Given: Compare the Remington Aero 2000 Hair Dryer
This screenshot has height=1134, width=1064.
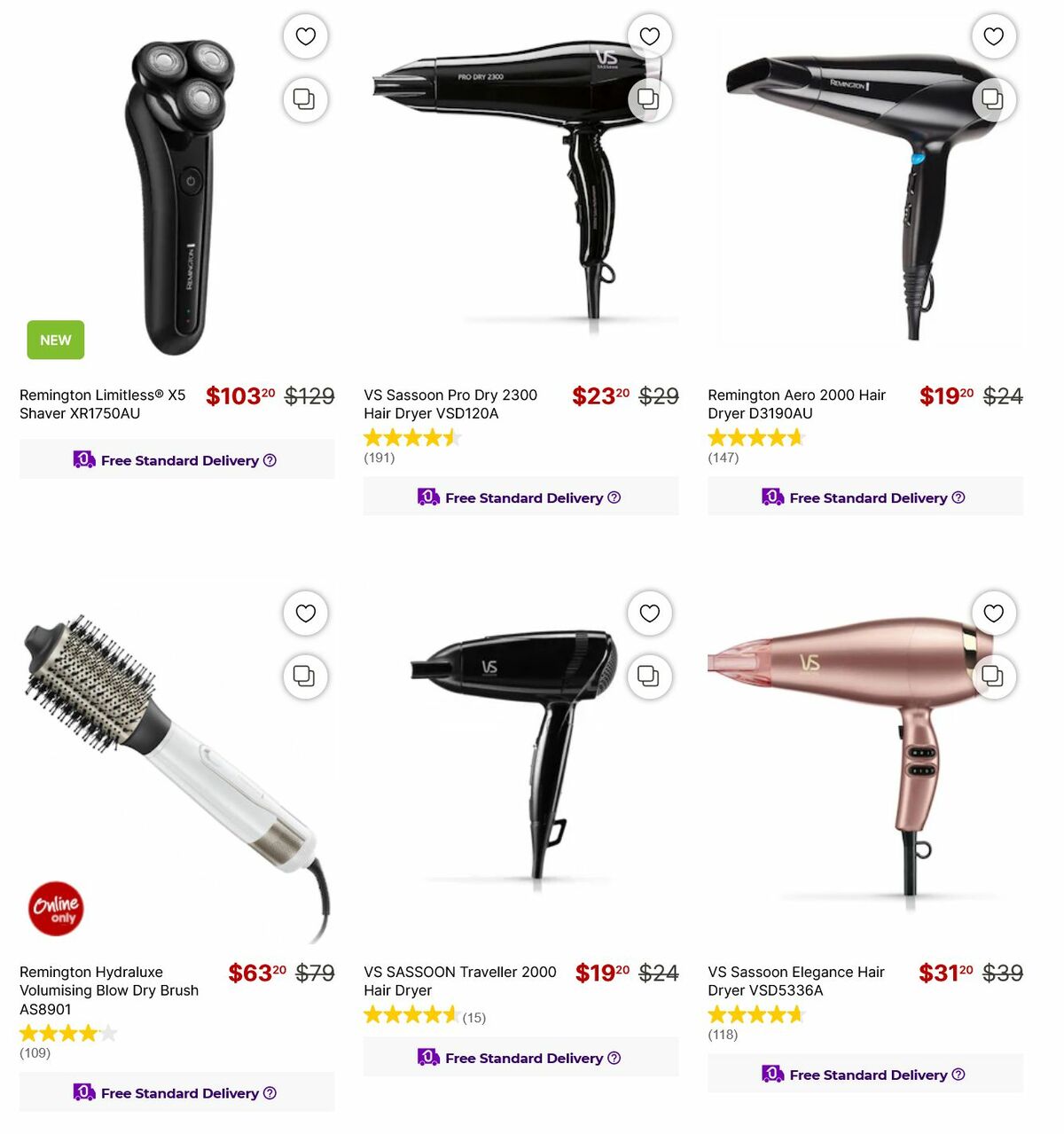Looking at the screenshot, I should [x=993, y=99].
